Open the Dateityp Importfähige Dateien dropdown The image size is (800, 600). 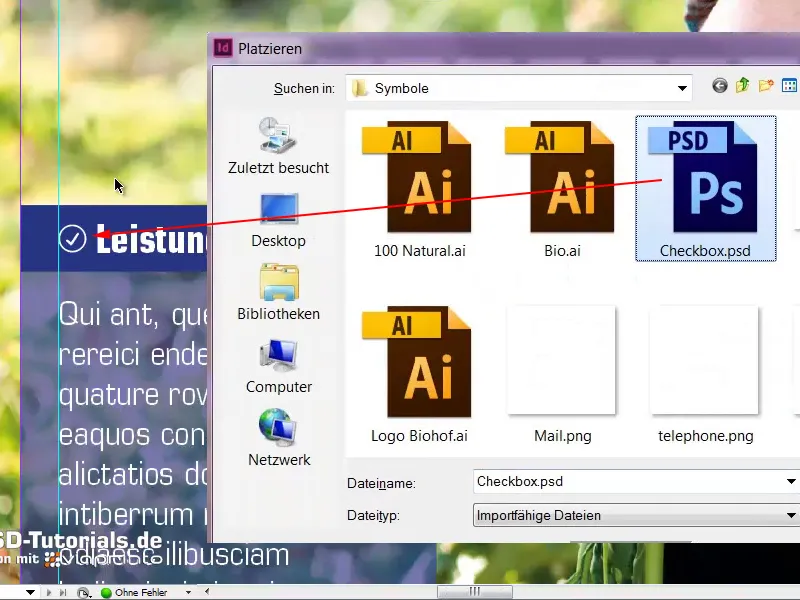click(x=636, y=515)
